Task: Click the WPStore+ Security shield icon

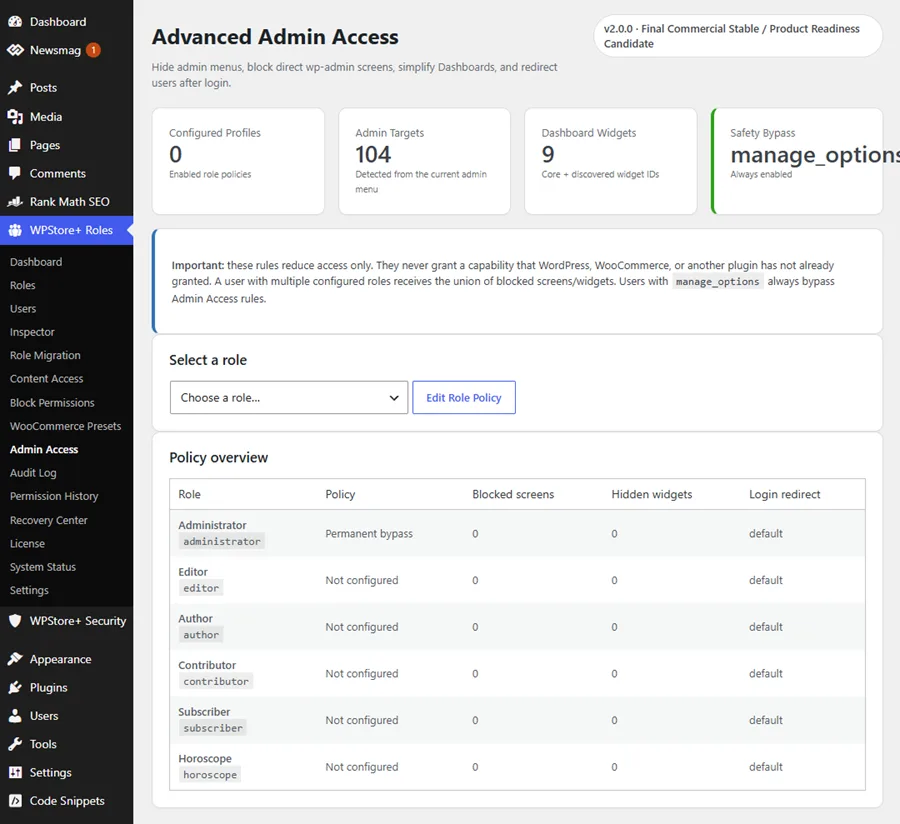Action: (x=15, y=620)
